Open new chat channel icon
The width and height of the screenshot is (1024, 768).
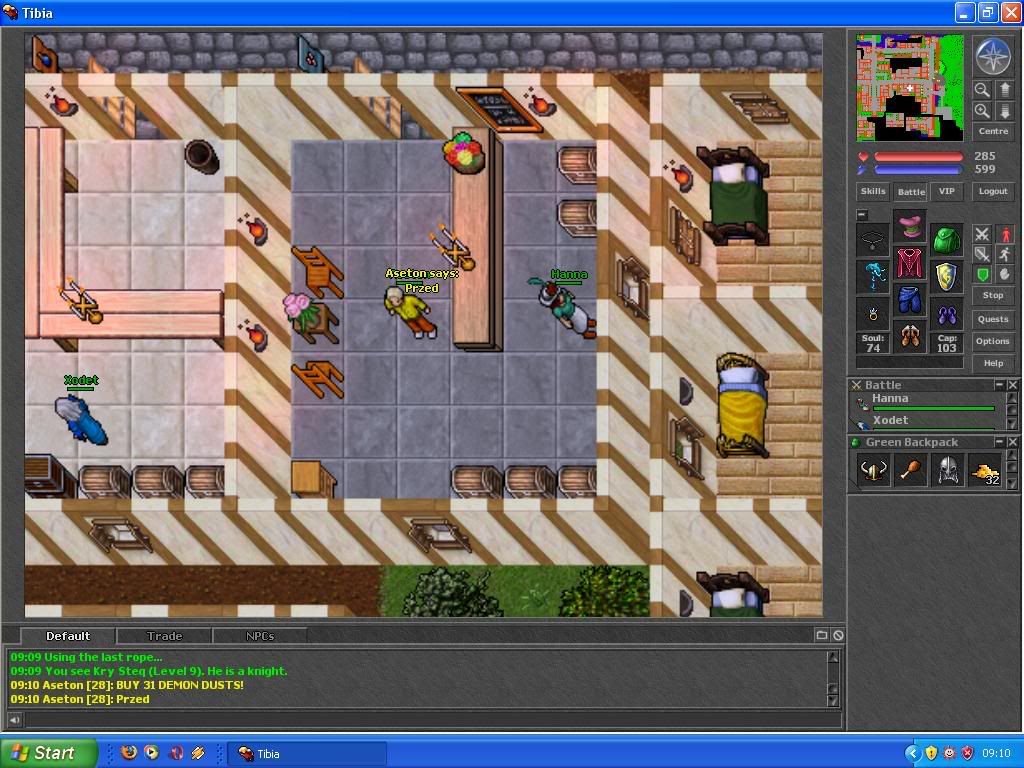point(822,635)
